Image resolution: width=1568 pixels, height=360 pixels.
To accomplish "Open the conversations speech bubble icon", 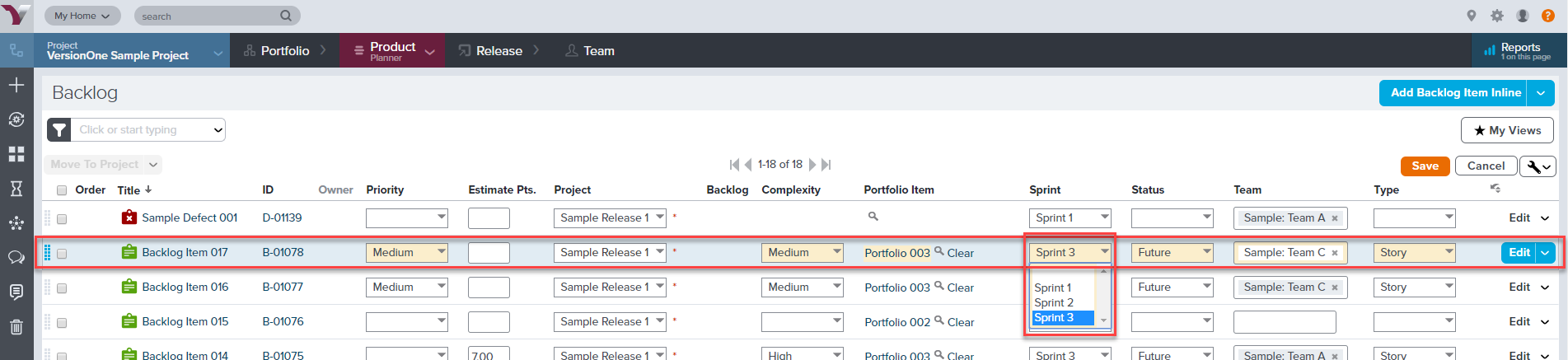I will [16, 257].
